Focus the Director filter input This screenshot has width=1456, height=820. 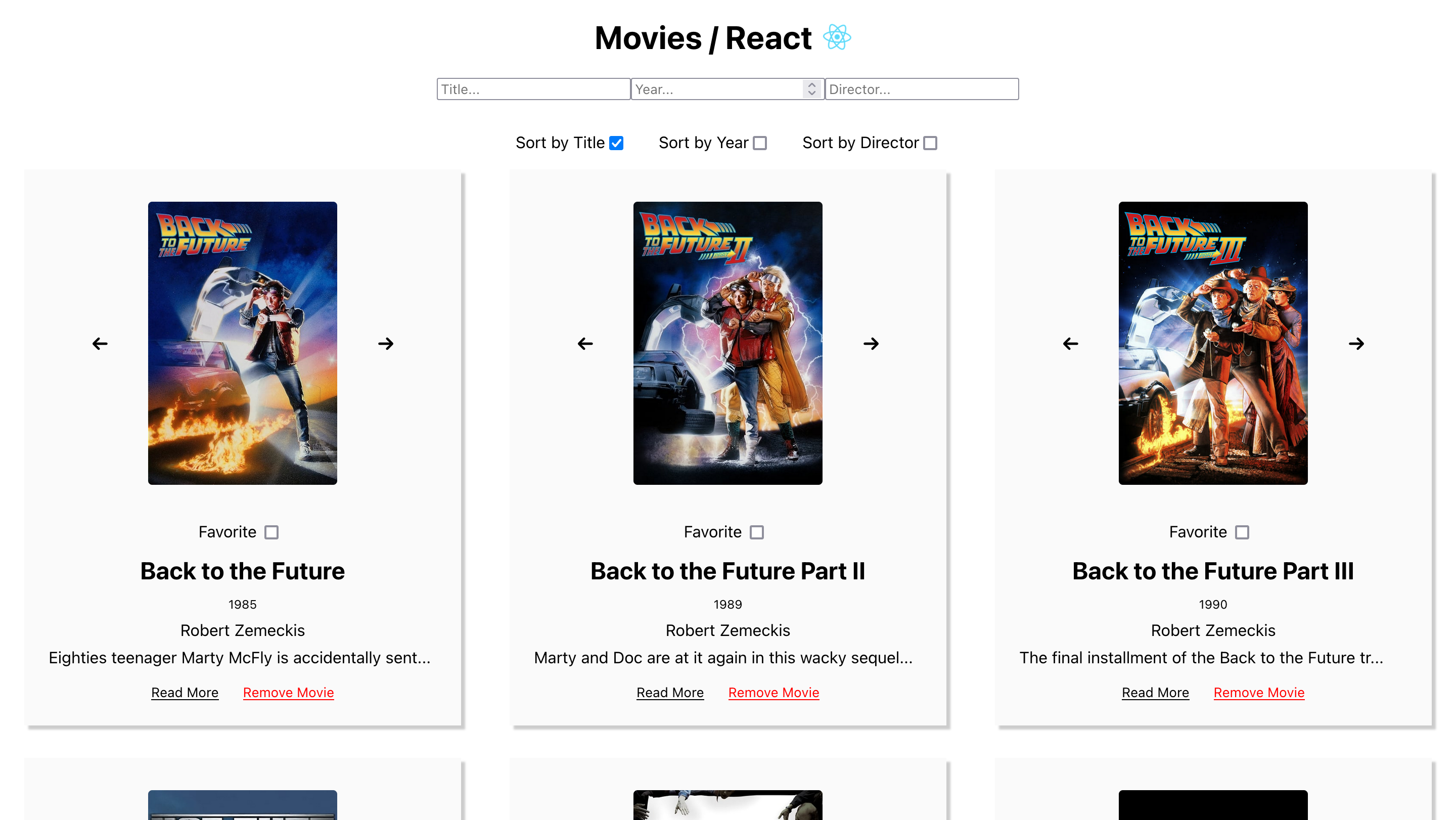click(921, 89)
